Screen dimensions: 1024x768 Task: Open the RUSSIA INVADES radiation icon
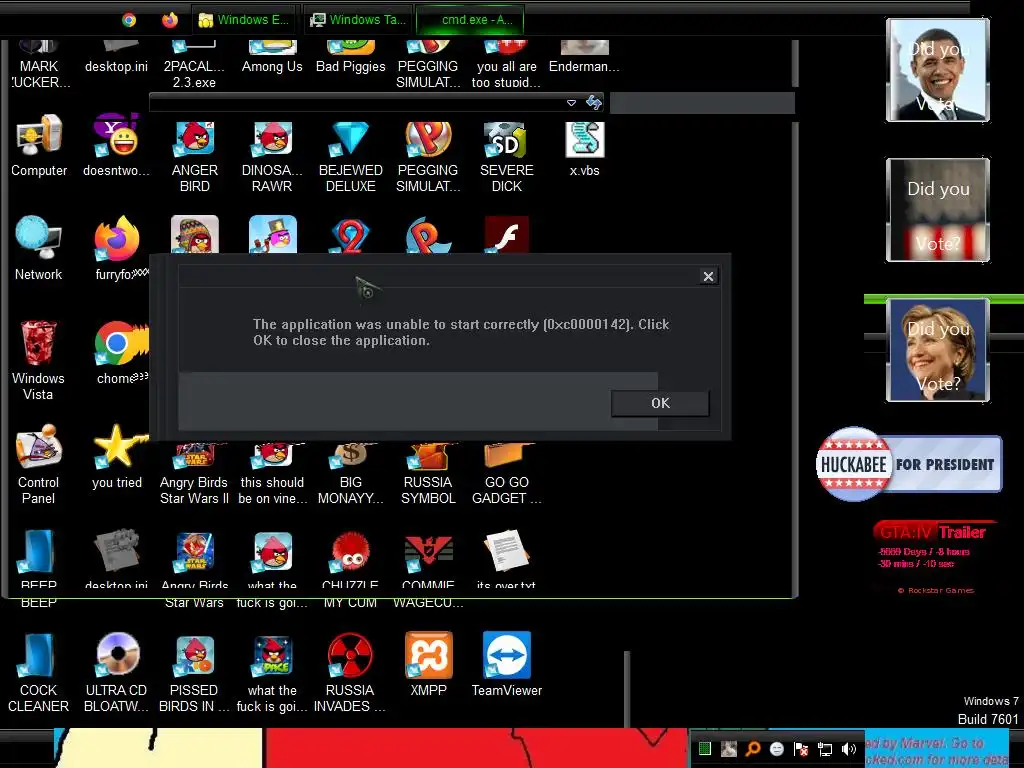coord(350,673)
